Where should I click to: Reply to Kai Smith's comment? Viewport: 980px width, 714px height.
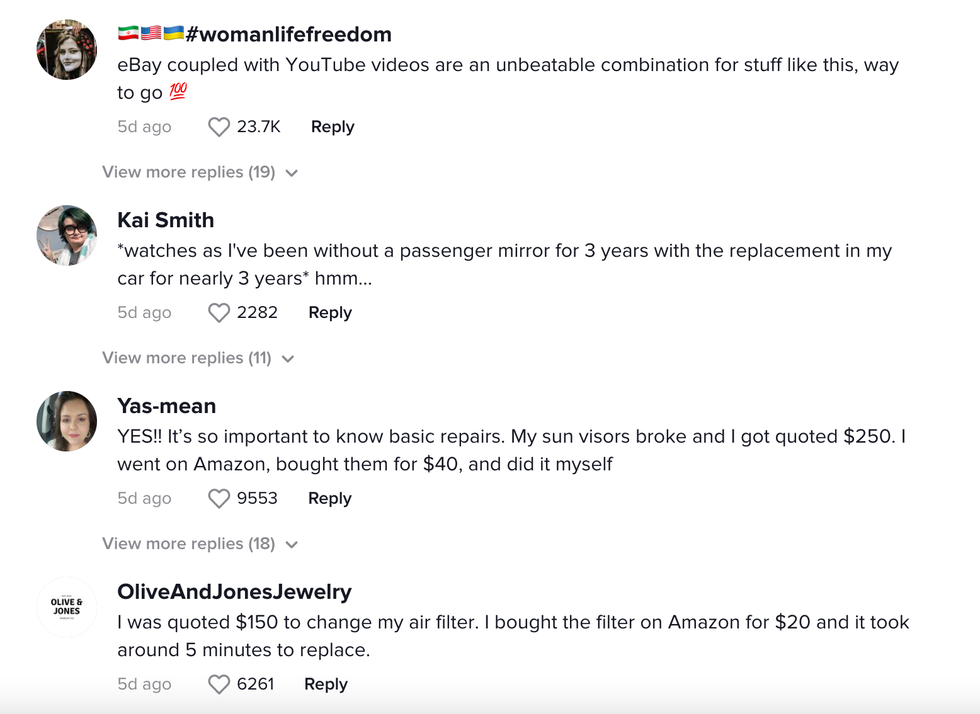tap(329, 312)
